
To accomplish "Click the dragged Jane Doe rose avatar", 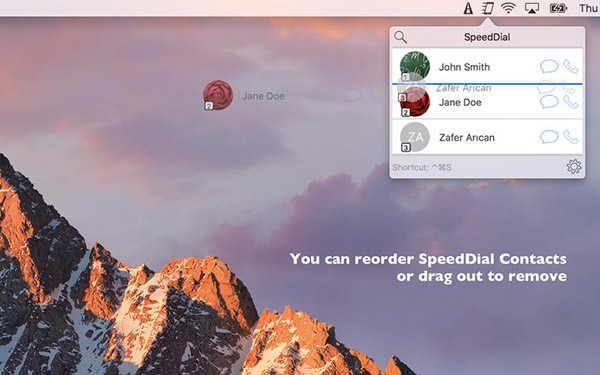I will 218,95.
